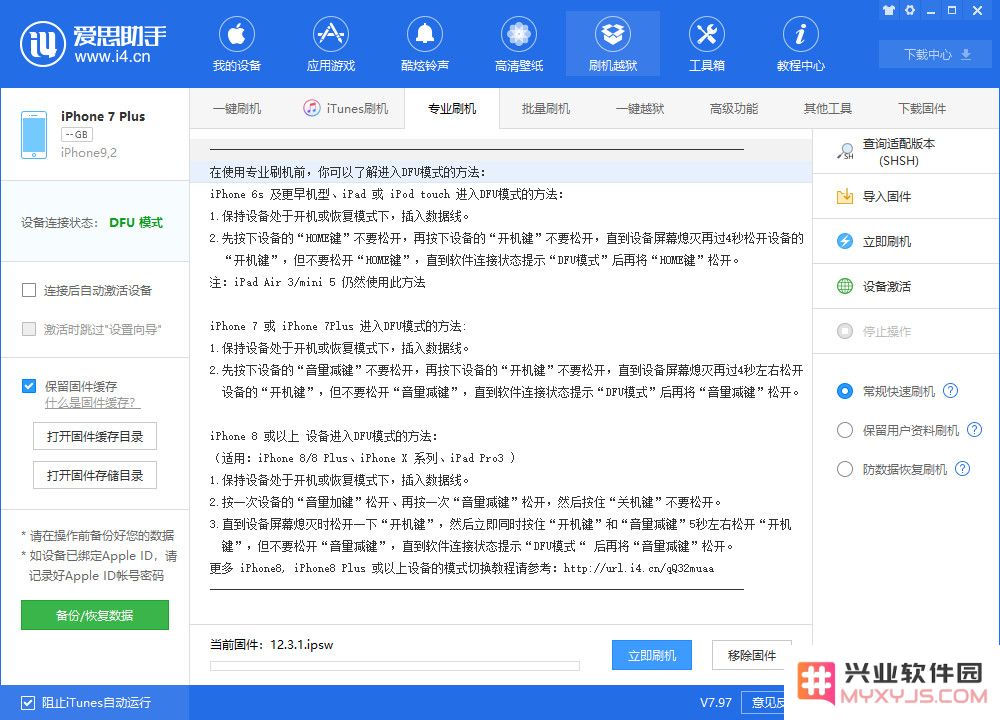Click the 导入固件 import icon

(845, 196)
